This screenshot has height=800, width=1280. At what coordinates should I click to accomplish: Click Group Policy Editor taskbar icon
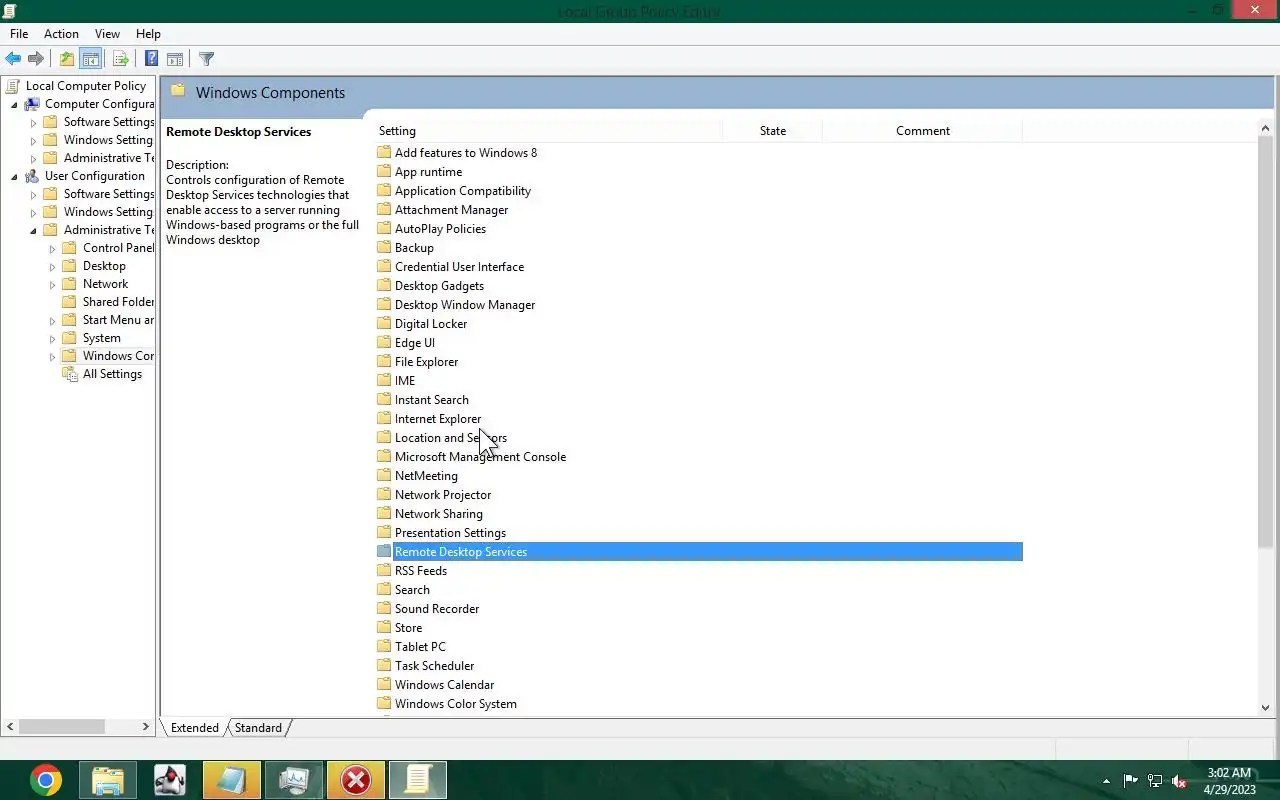tap(418, 780)
